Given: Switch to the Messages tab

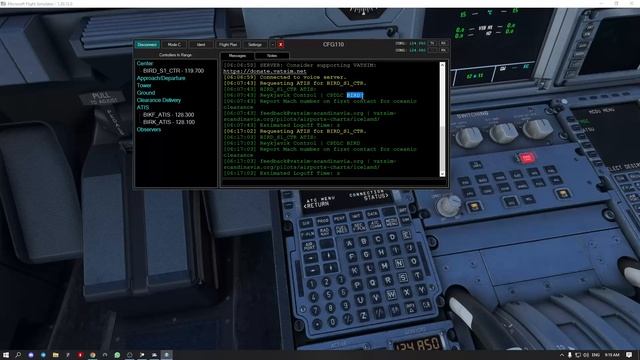Looking at the screenshot, I should tap(237, 56).
